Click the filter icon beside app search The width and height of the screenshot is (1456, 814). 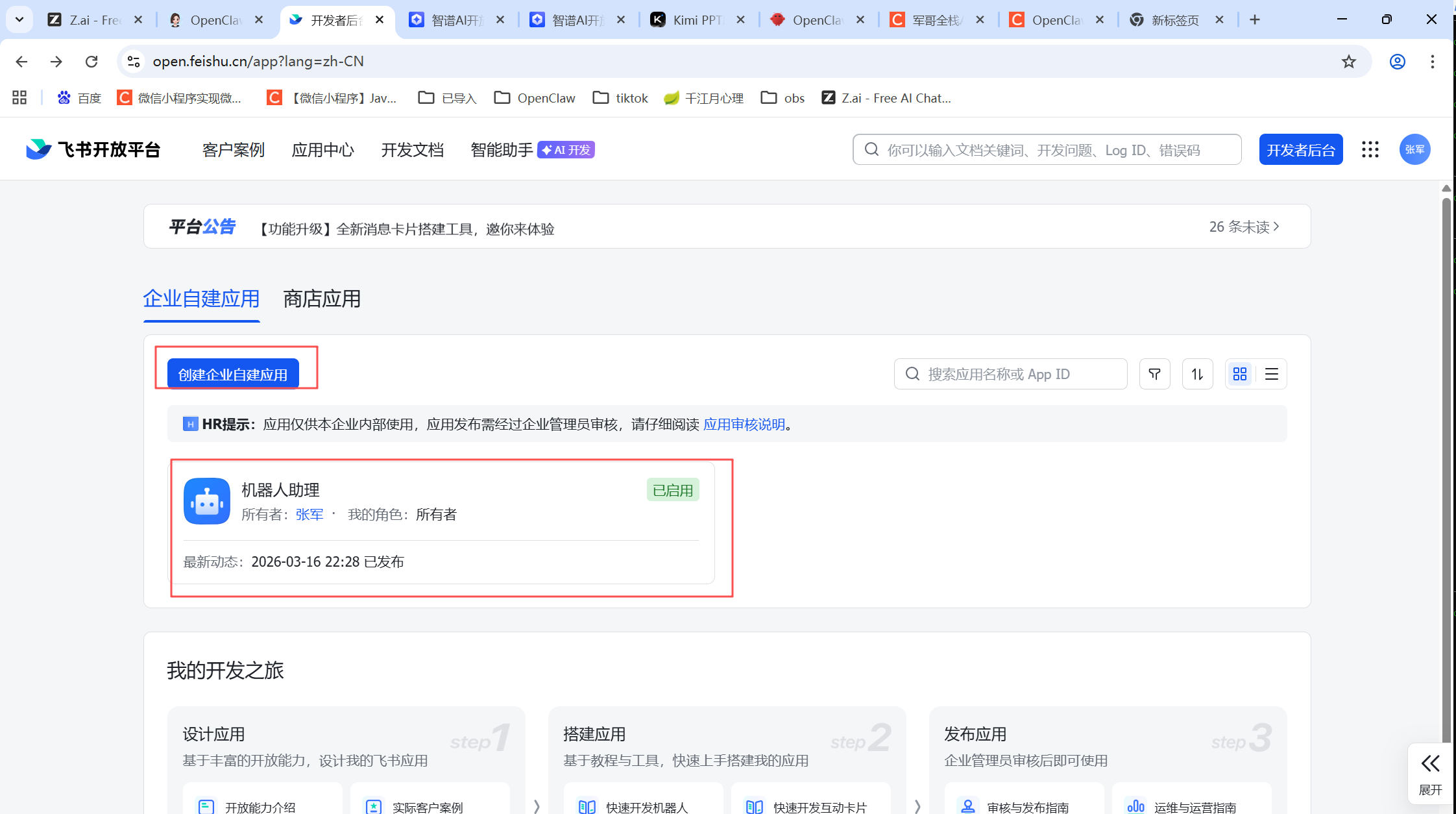pyautogui.click(x=1154, y=374)
